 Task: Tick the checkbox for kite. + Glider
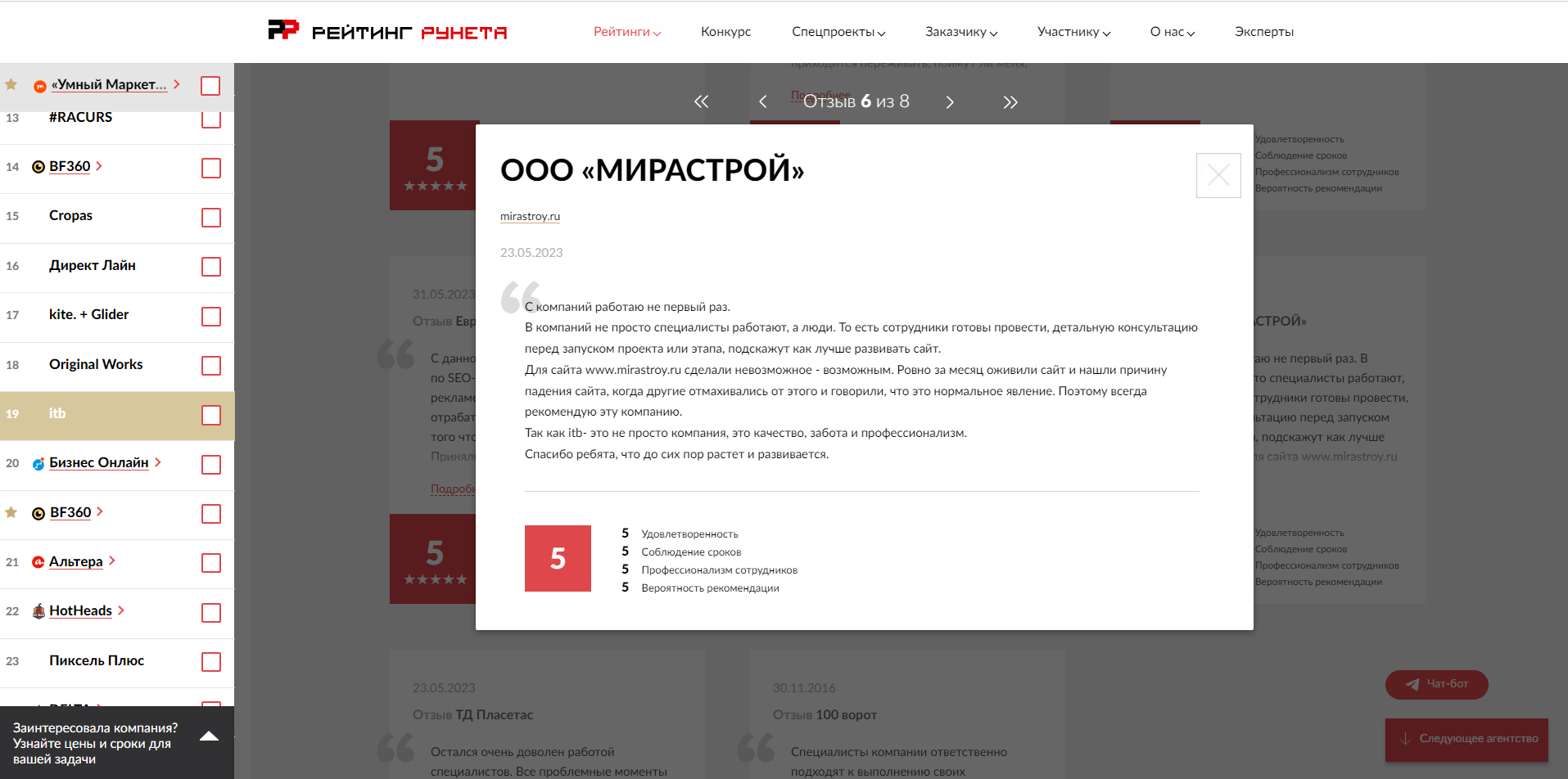pos(211,317)
